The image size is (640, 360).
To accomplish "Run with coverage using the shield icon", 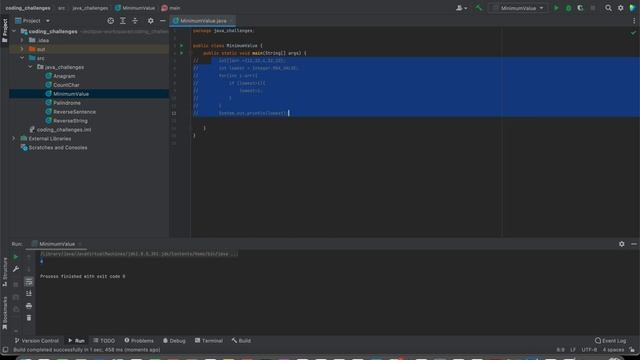I will pyautogui.click(x=580, y=8).
